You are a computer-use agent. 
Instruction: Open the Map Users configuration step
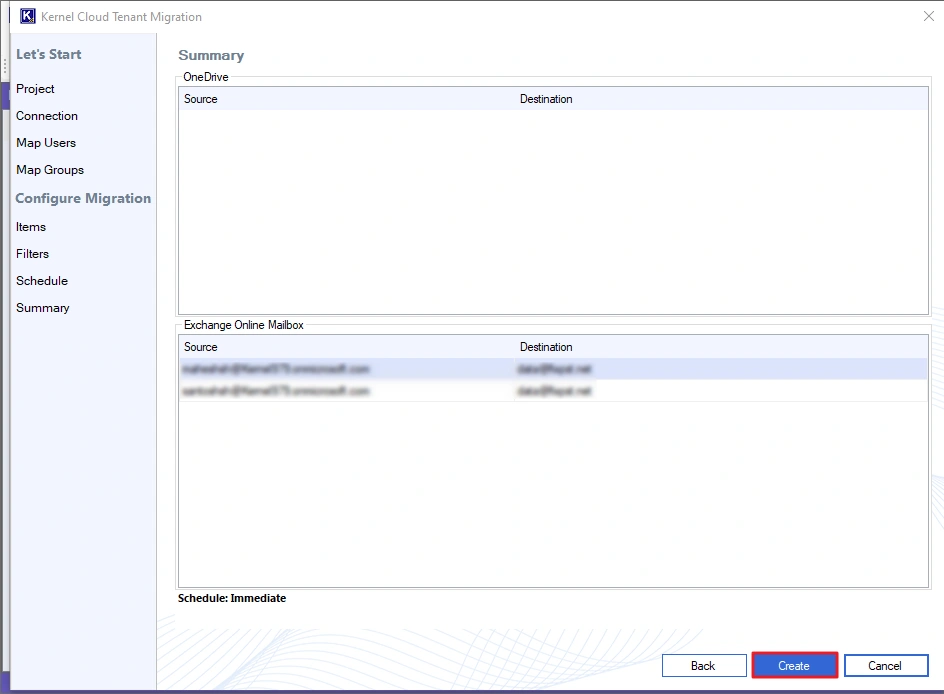[45, 143]
